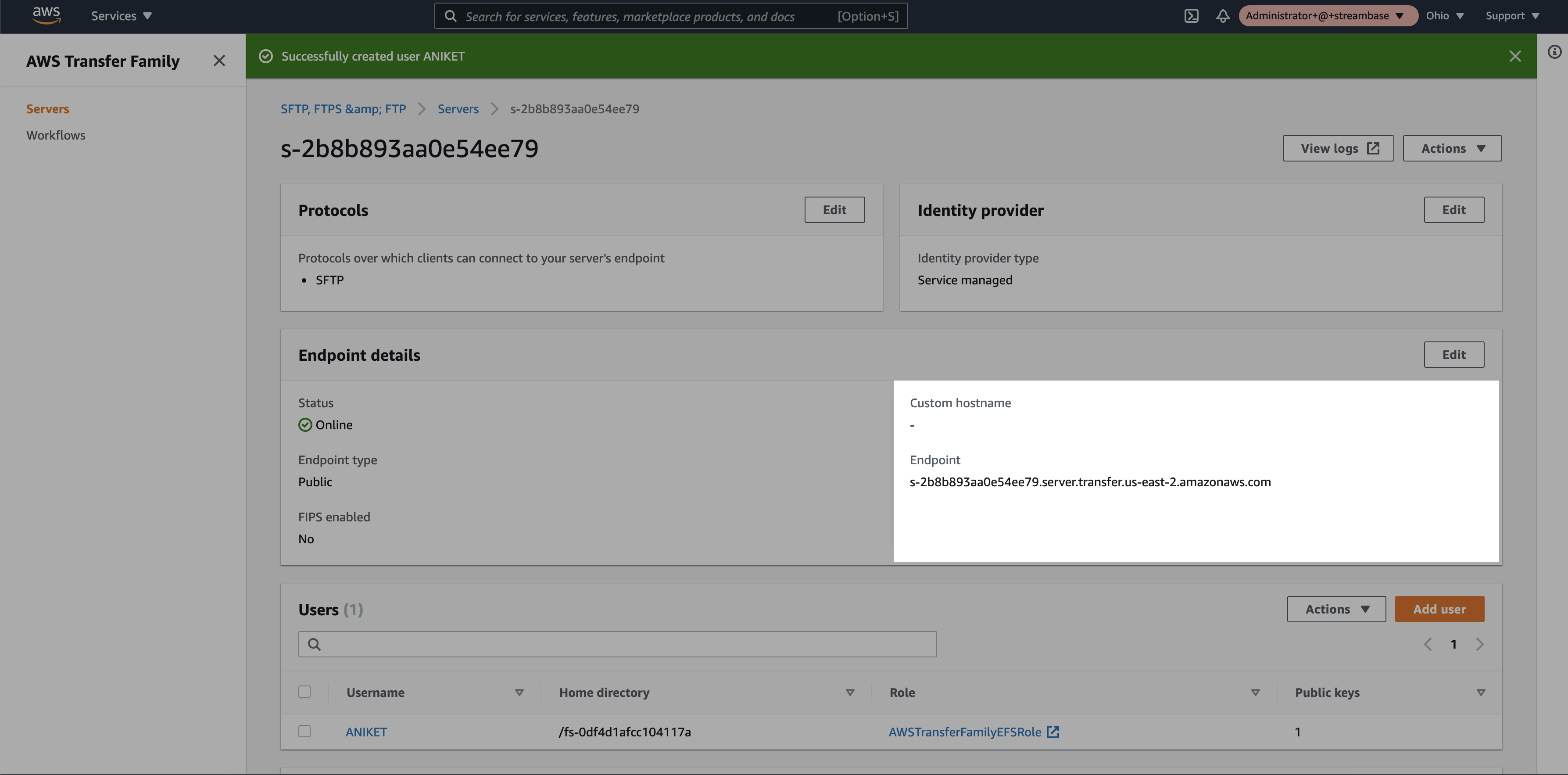
Task: Click the magnifier icon in Users search
Action: pos(314,644)
